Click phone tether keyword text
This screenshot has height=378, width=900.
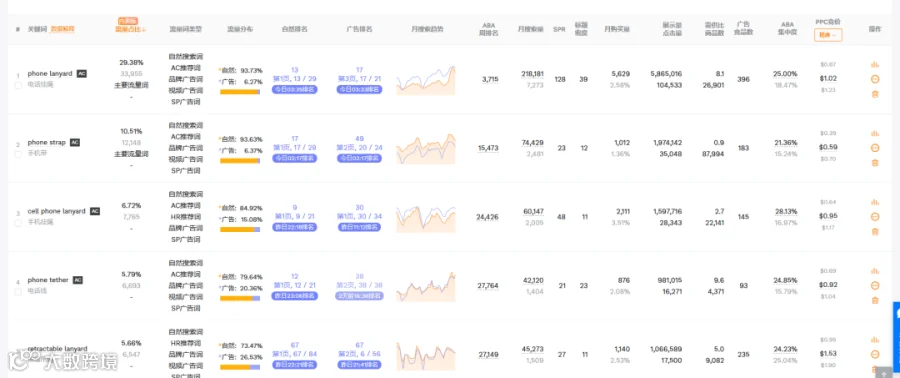(x=48, y=280)
